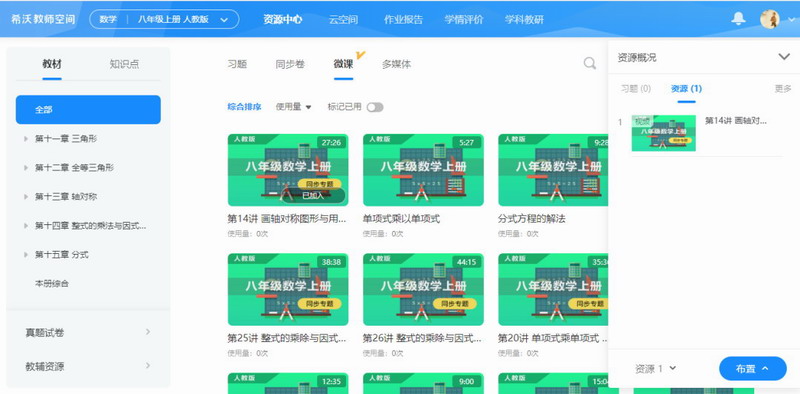
Task: Open the 单项式乘以单项式 video thumbnail
Action: pos(423,170)
